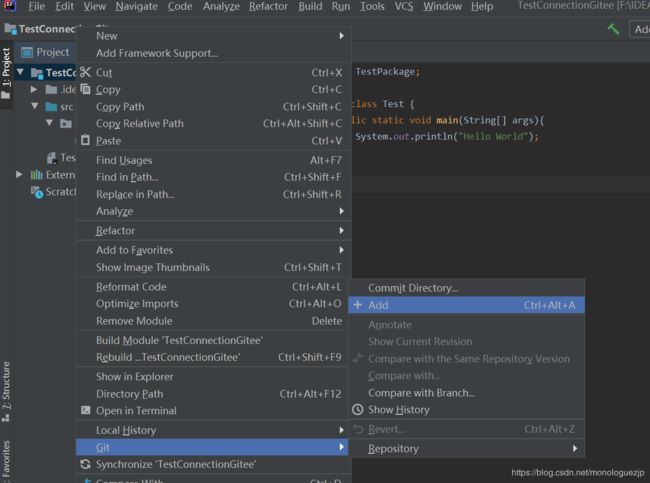Screen dimensions: 650x483
Task: Select Git Add in the submenu
Action: pyautogui.click(x=466, y=305)
